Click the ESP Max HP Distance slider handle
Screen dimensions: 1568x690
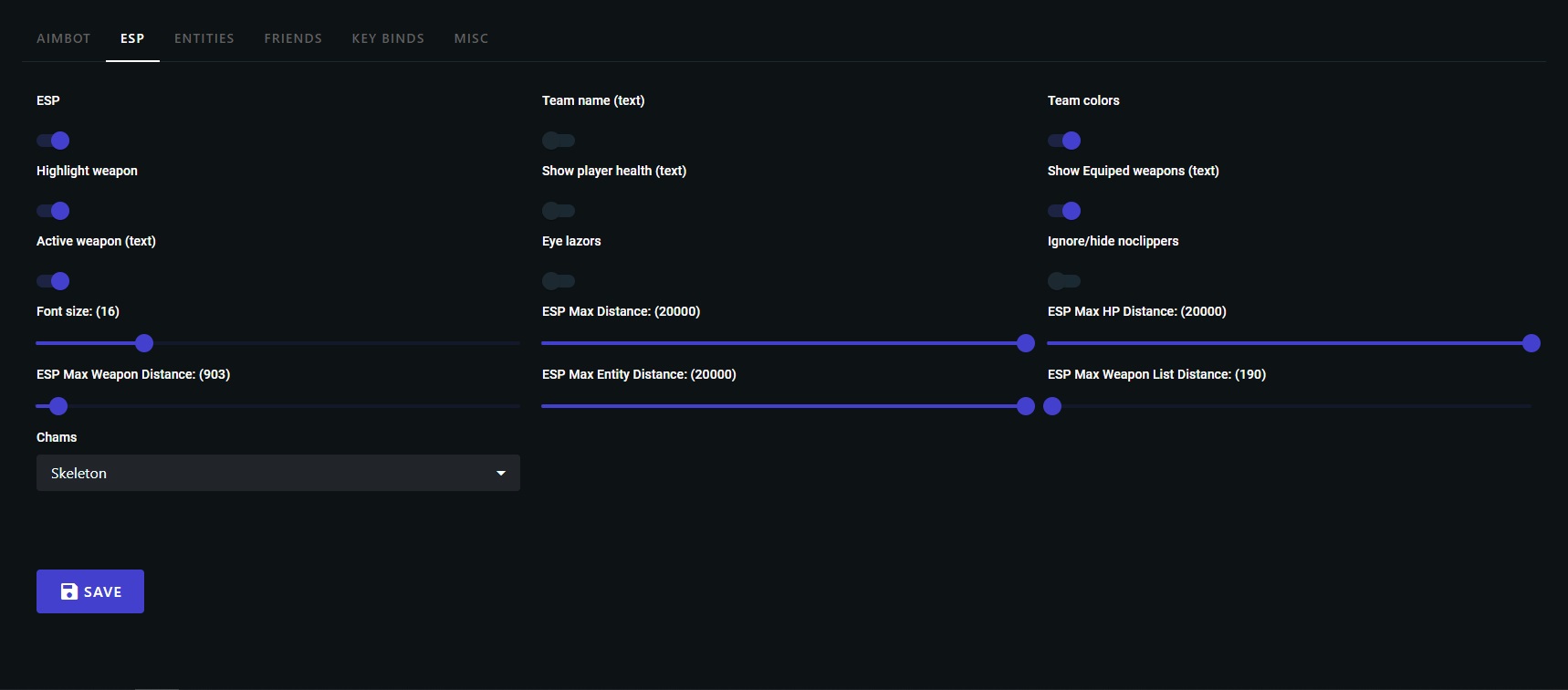pos(1531,343)
